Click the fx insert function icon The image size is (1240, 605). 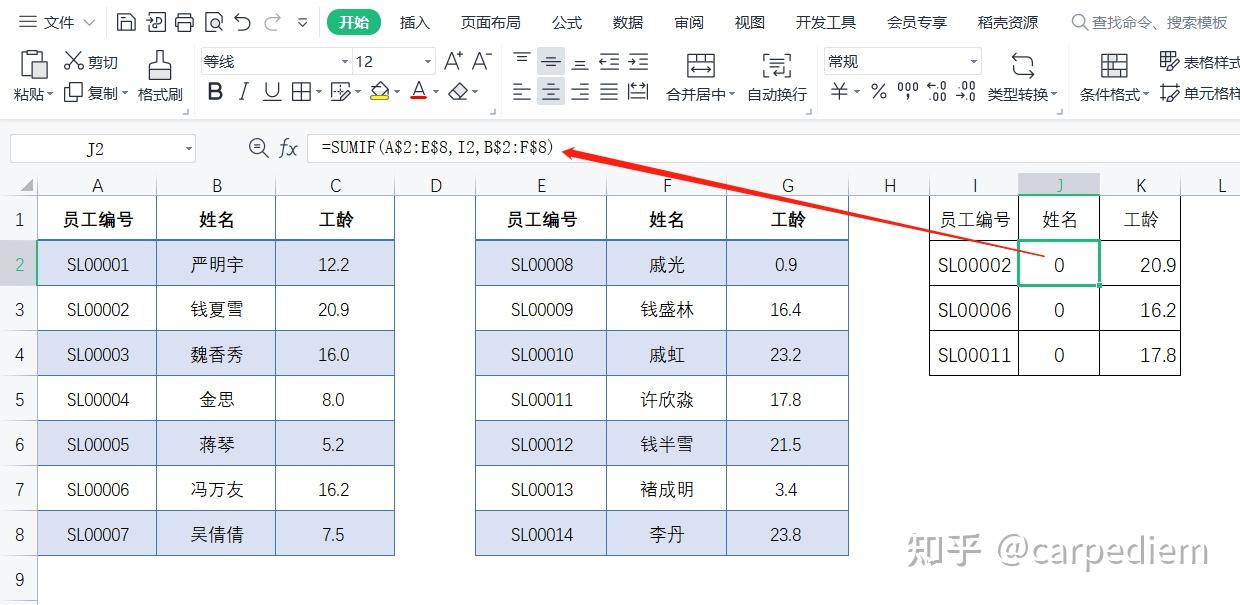pos(288,148)
